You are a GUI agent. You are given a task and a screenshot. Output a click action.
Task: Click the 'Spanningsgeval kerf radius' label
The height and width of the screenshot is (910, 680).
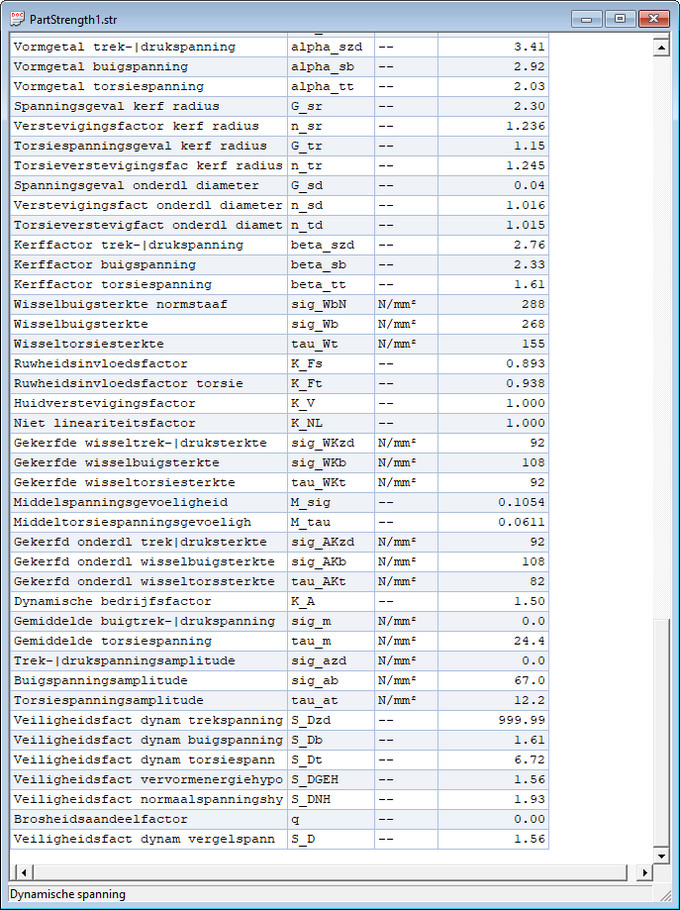pyautogui.click(x=117, y=106)
